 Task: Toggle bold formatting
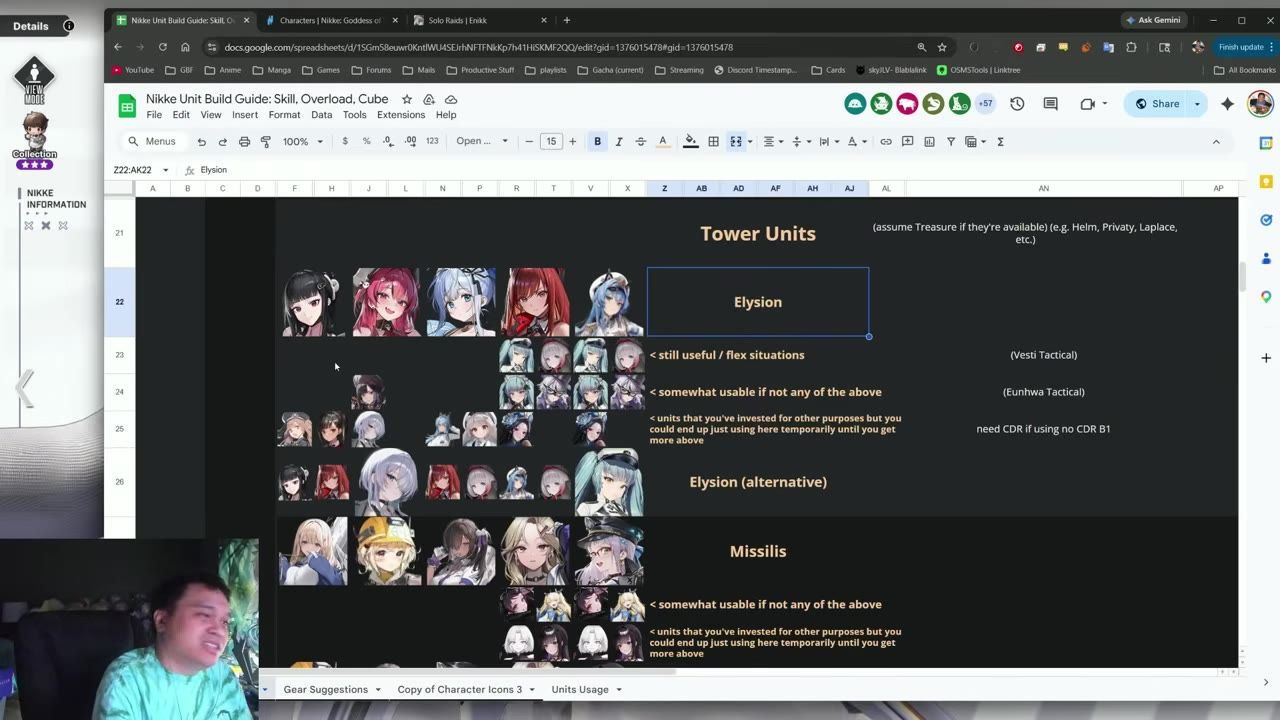[597, 142]
